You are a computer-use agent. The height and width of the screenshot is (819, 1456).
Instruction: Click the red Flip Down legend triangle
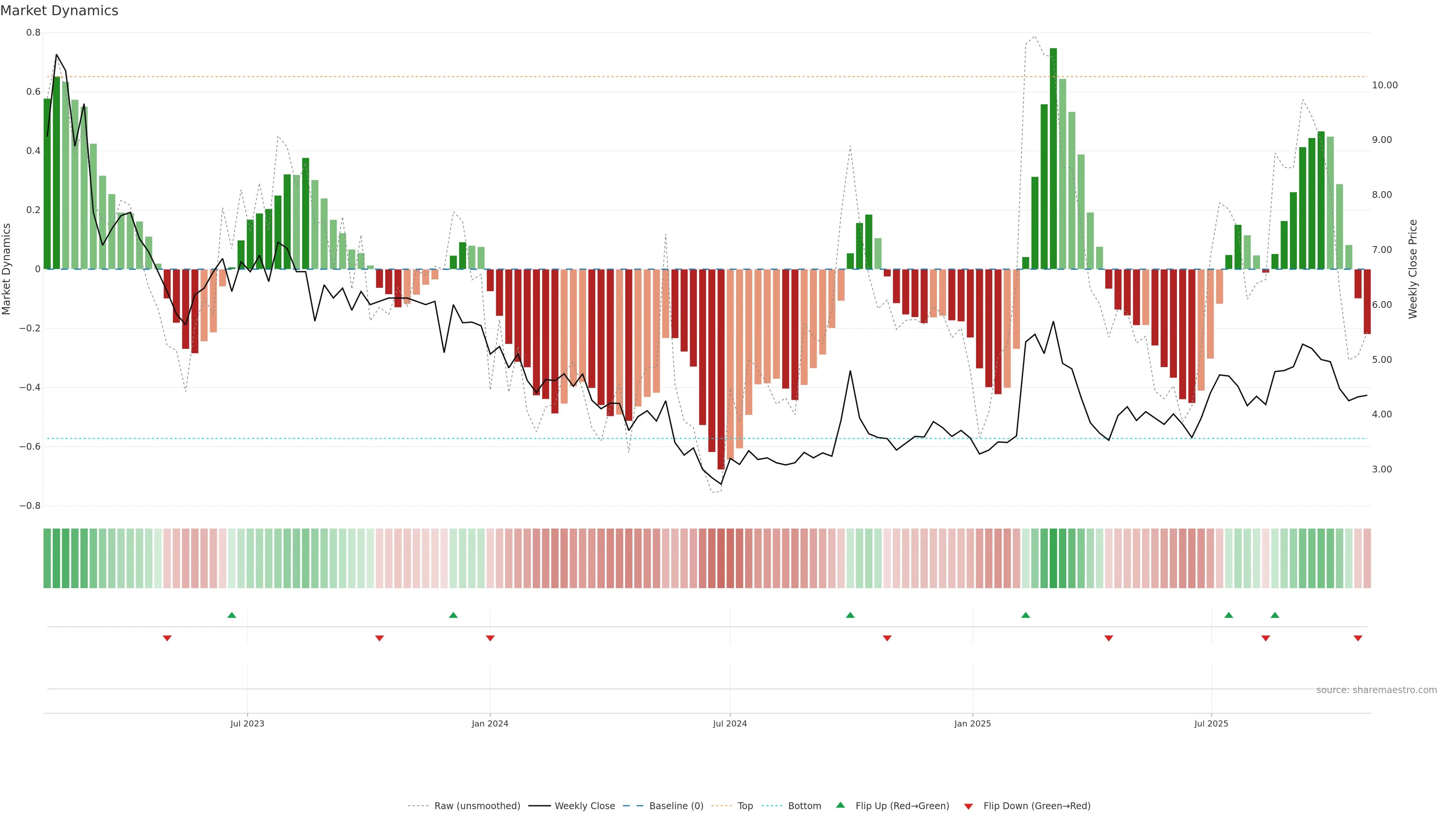tap(968, 806)
